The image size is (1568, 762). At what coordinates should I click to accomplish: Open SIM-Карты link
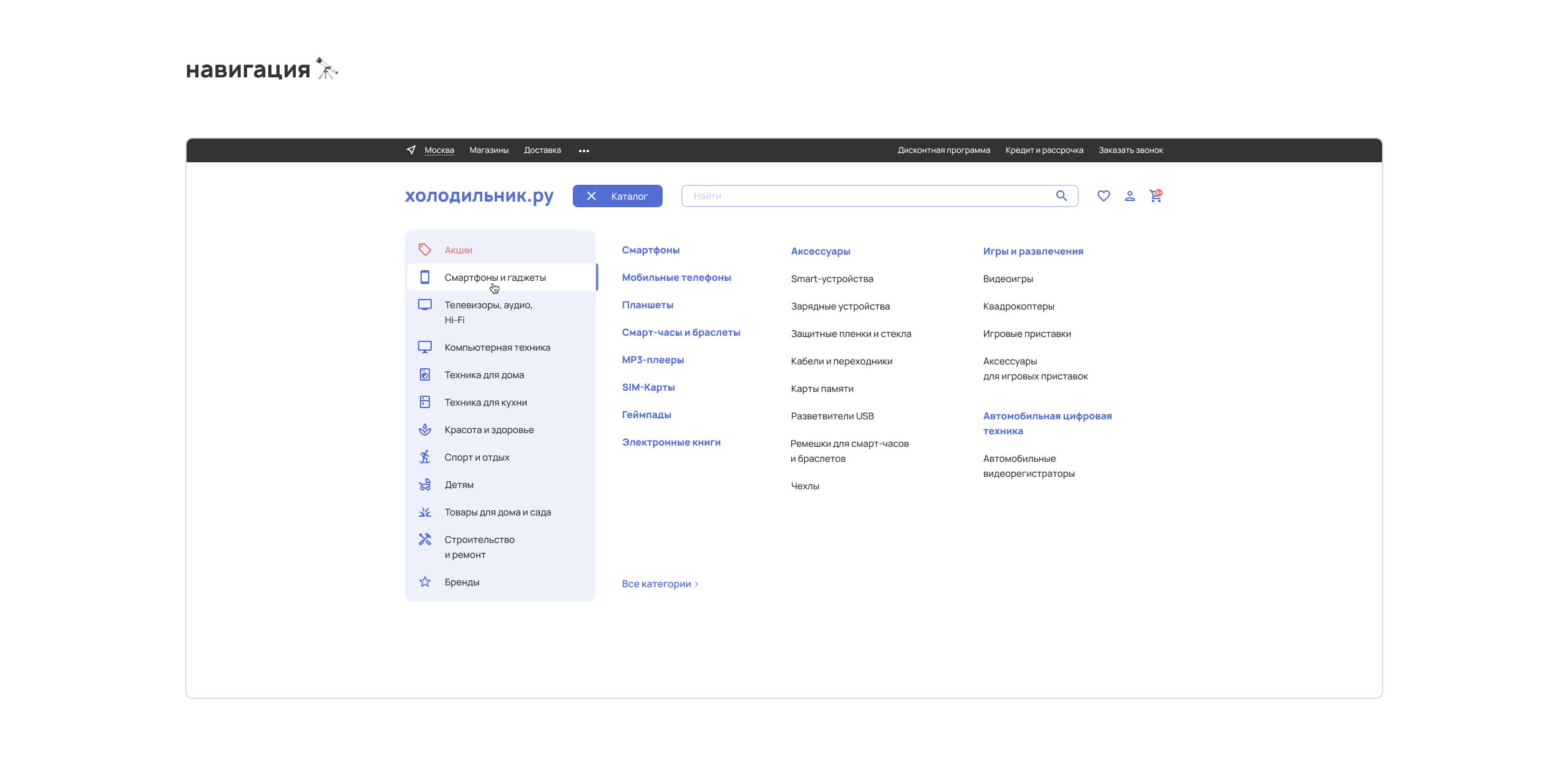[x=648, y=387]
